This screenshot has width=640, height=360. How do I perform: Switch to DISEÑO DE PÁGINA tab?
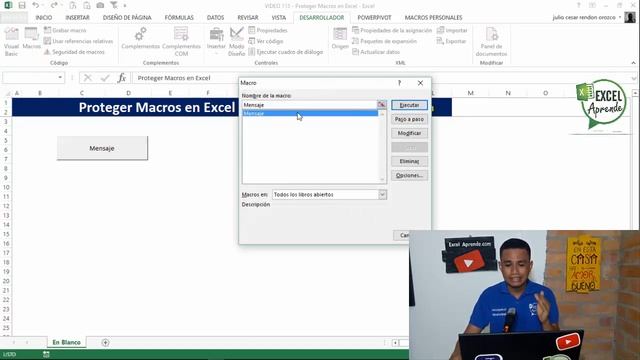(127, 18)
